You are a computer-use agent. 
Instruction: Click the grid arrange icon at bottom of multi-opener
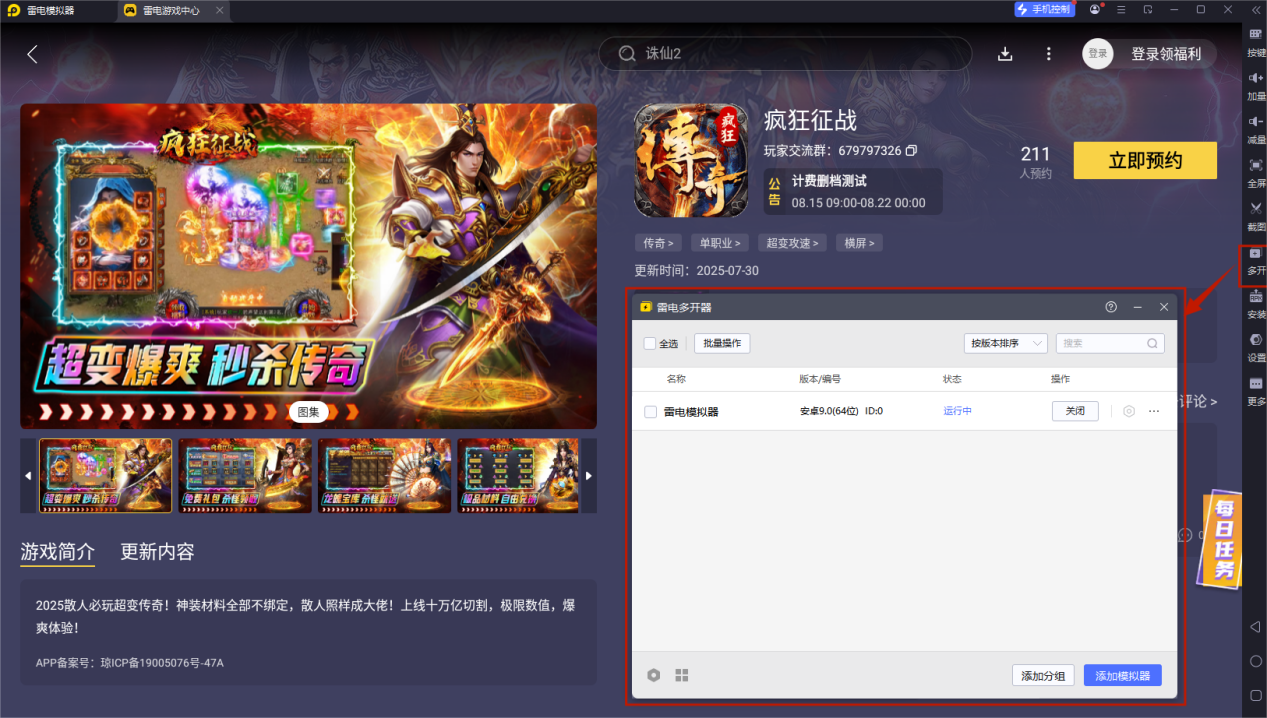coord(682,675)
